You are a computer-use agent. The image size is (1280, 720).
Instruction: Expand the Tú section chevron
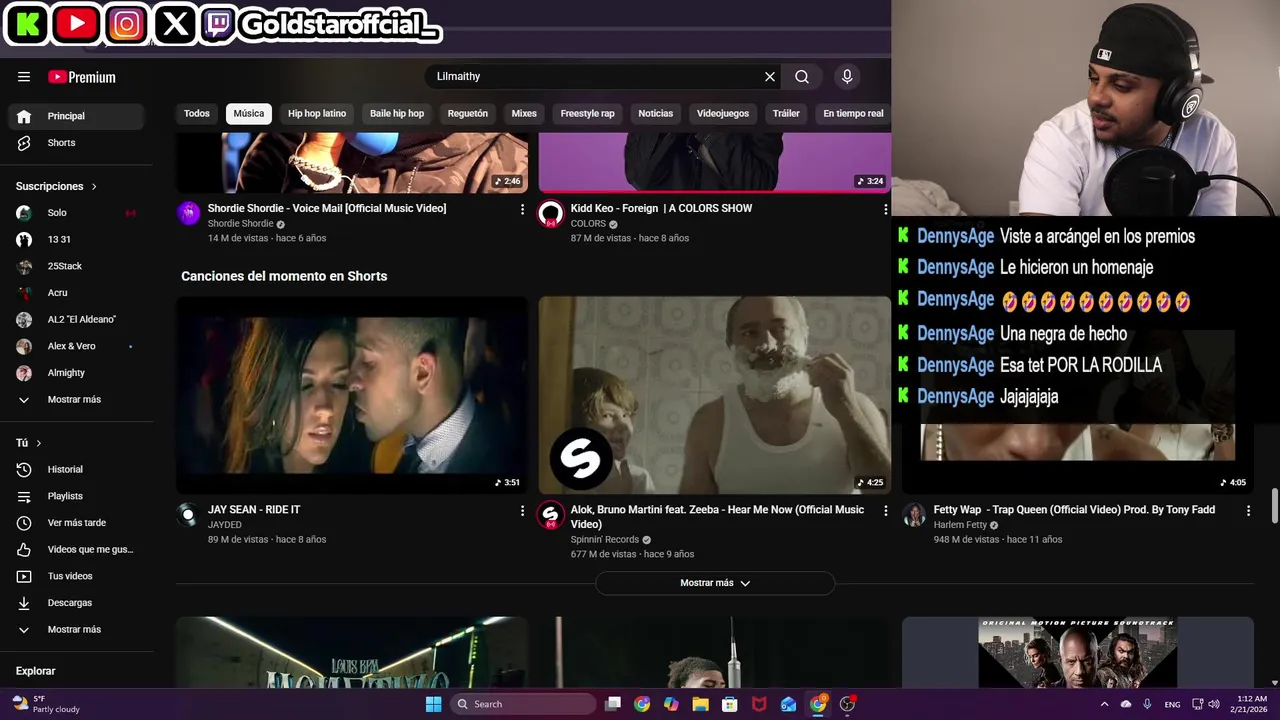[39, 443]
